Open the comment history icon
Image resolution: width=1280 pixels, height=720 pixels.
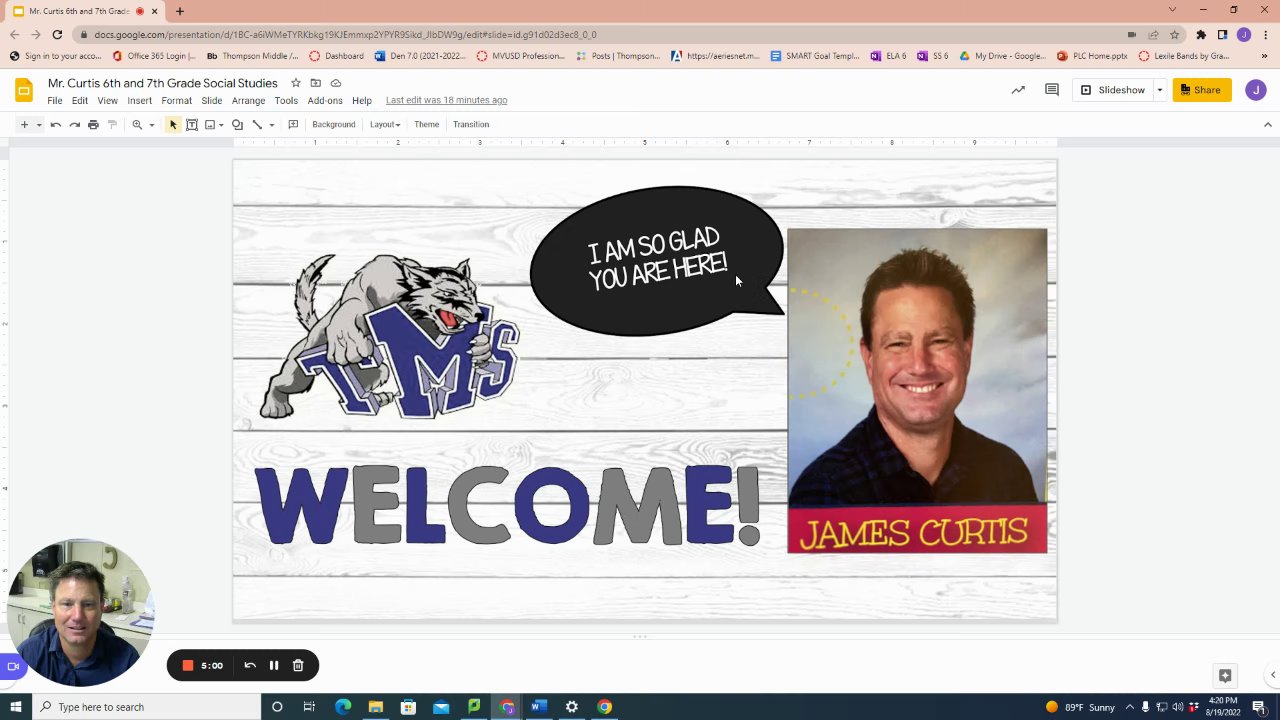click(x=1052, y=90)
